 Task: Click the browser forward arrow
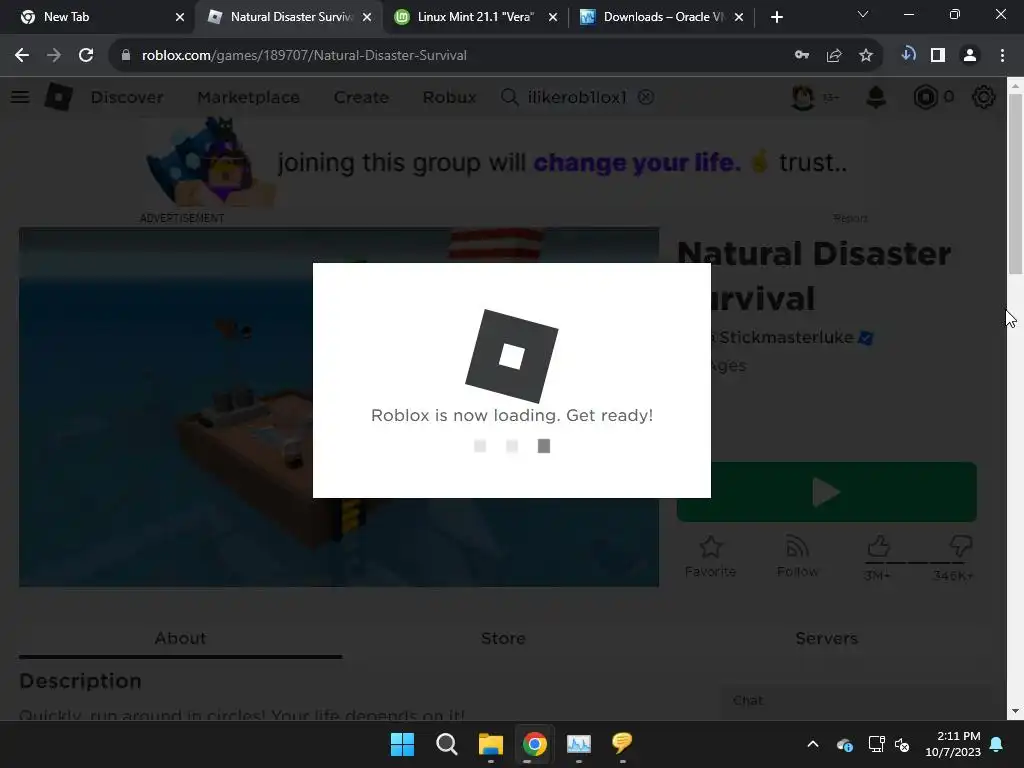coord(54,56)
